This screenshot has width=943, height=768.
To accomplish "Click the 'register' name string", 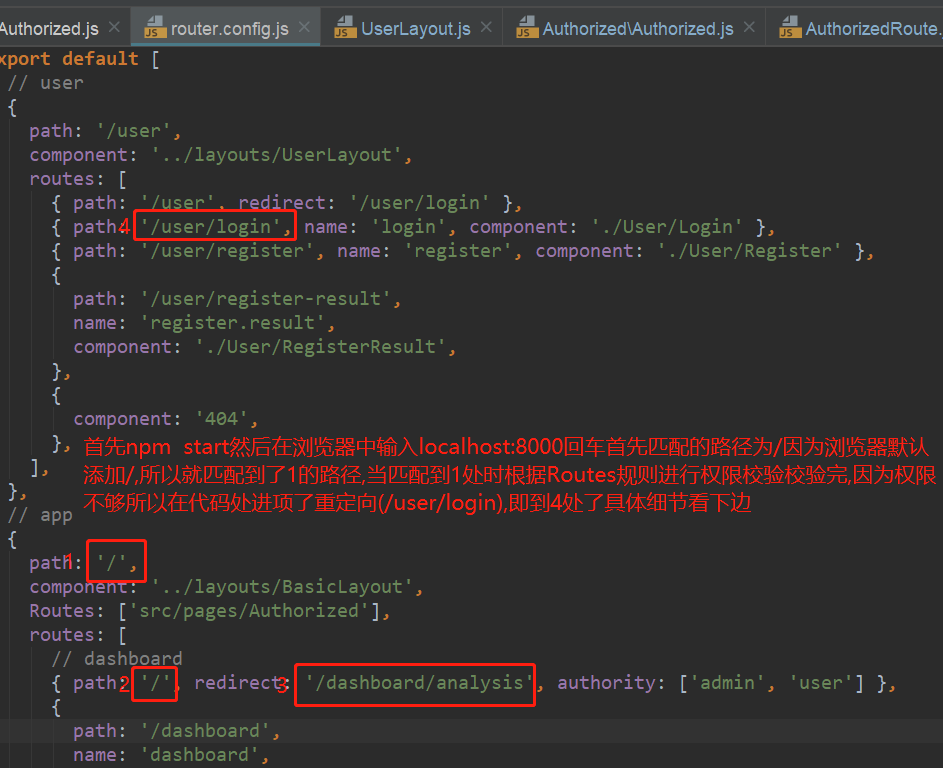I will tap(458, 251).
